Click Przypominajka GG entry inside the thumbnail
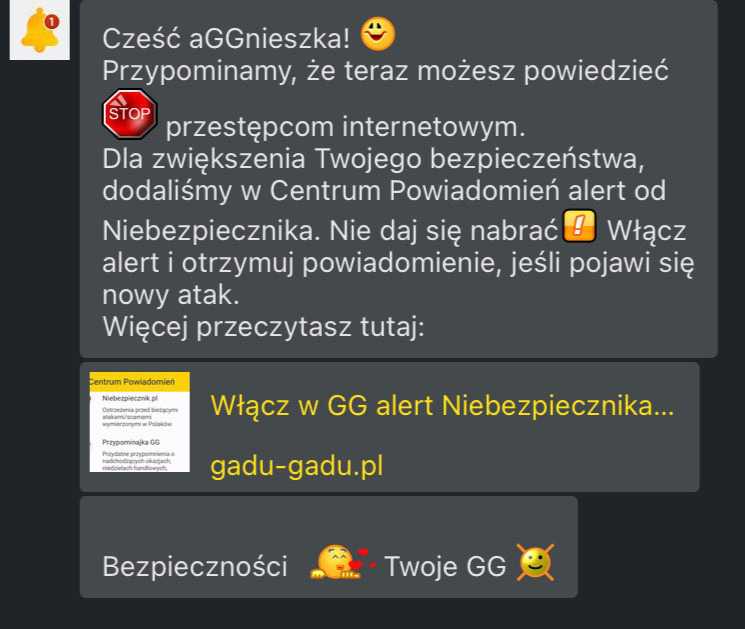 (x=131, y=442)
